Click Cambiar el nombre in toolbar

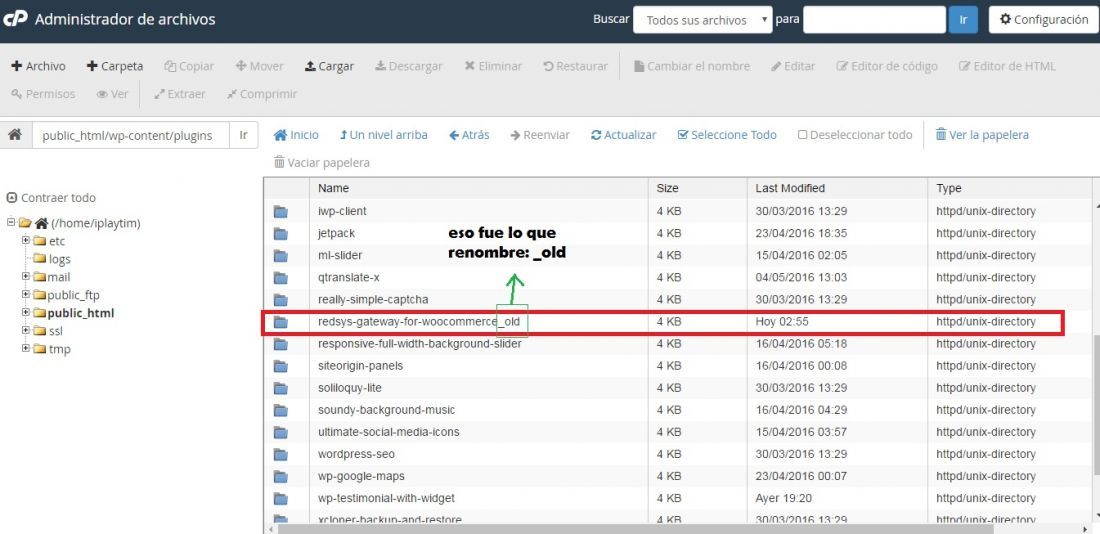(692, 66)
